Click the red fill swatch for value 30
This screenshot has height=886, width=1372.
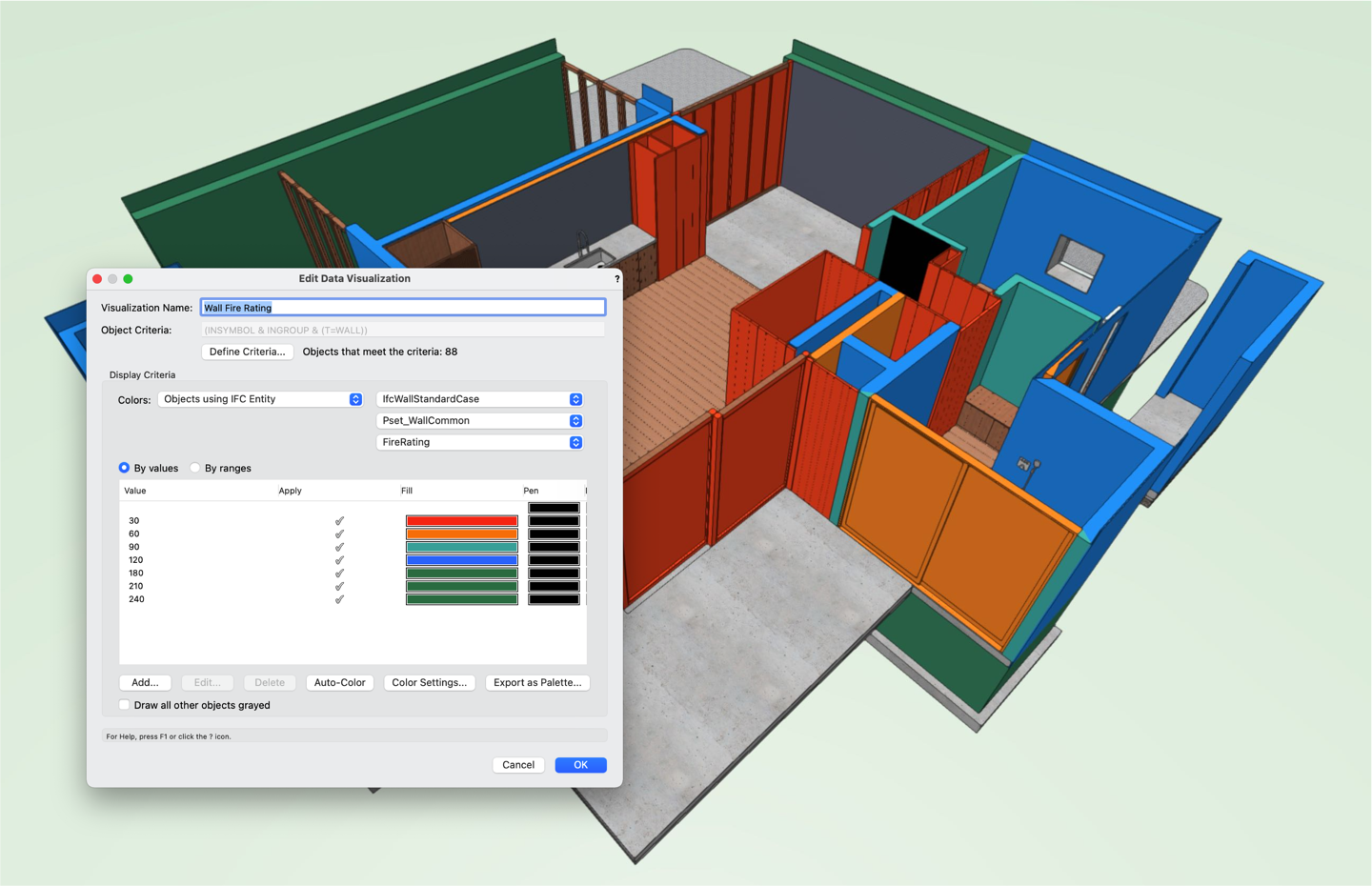462,521
